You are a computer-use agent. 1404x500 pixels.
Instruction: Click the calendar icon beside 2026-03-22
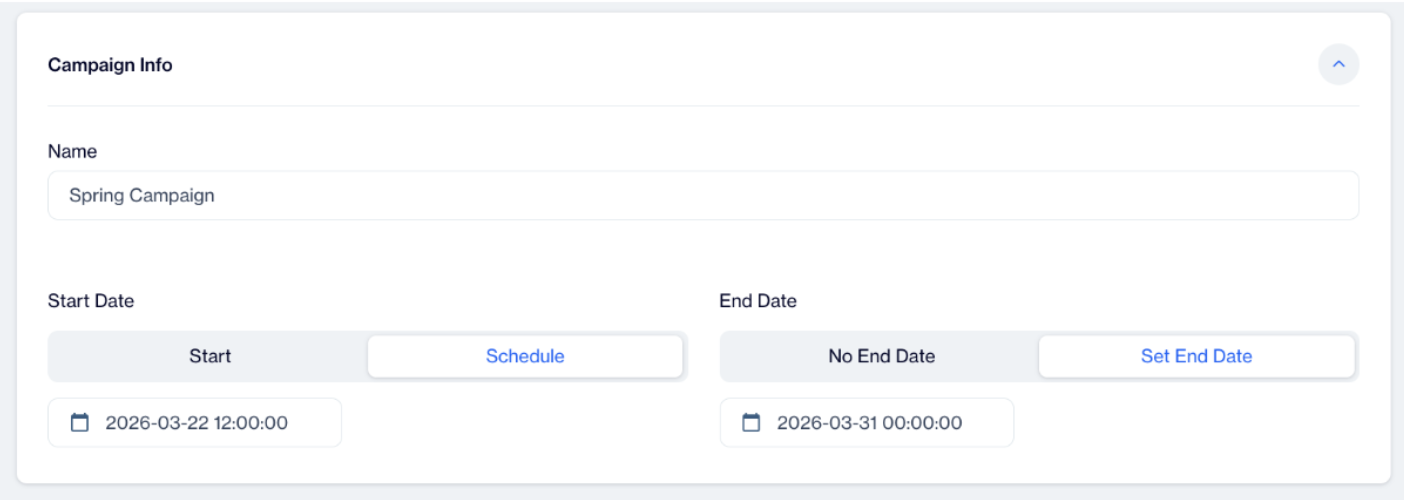pyautogui.click(x=79, y=423)
